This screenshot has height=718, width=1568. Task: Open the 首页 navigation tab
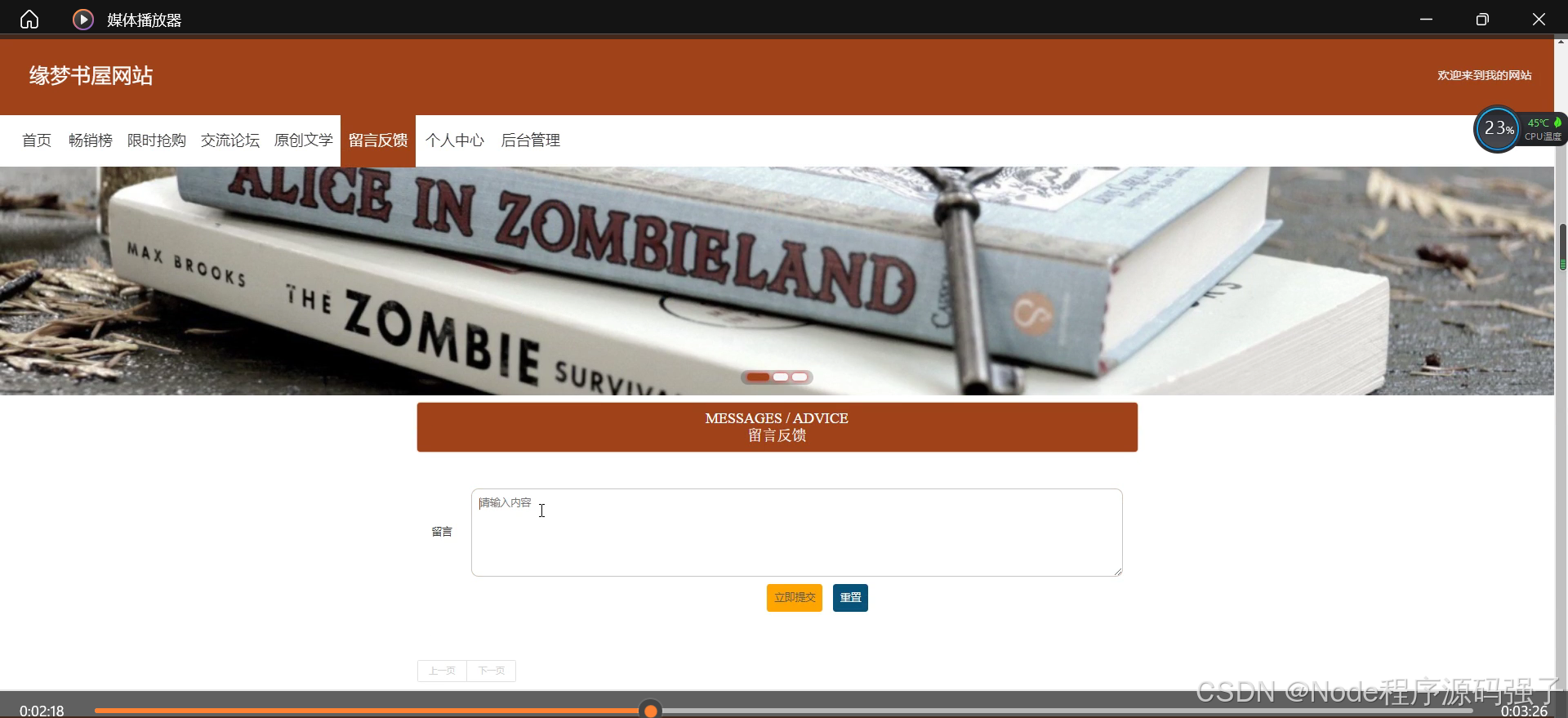click(x=37, y=140)
